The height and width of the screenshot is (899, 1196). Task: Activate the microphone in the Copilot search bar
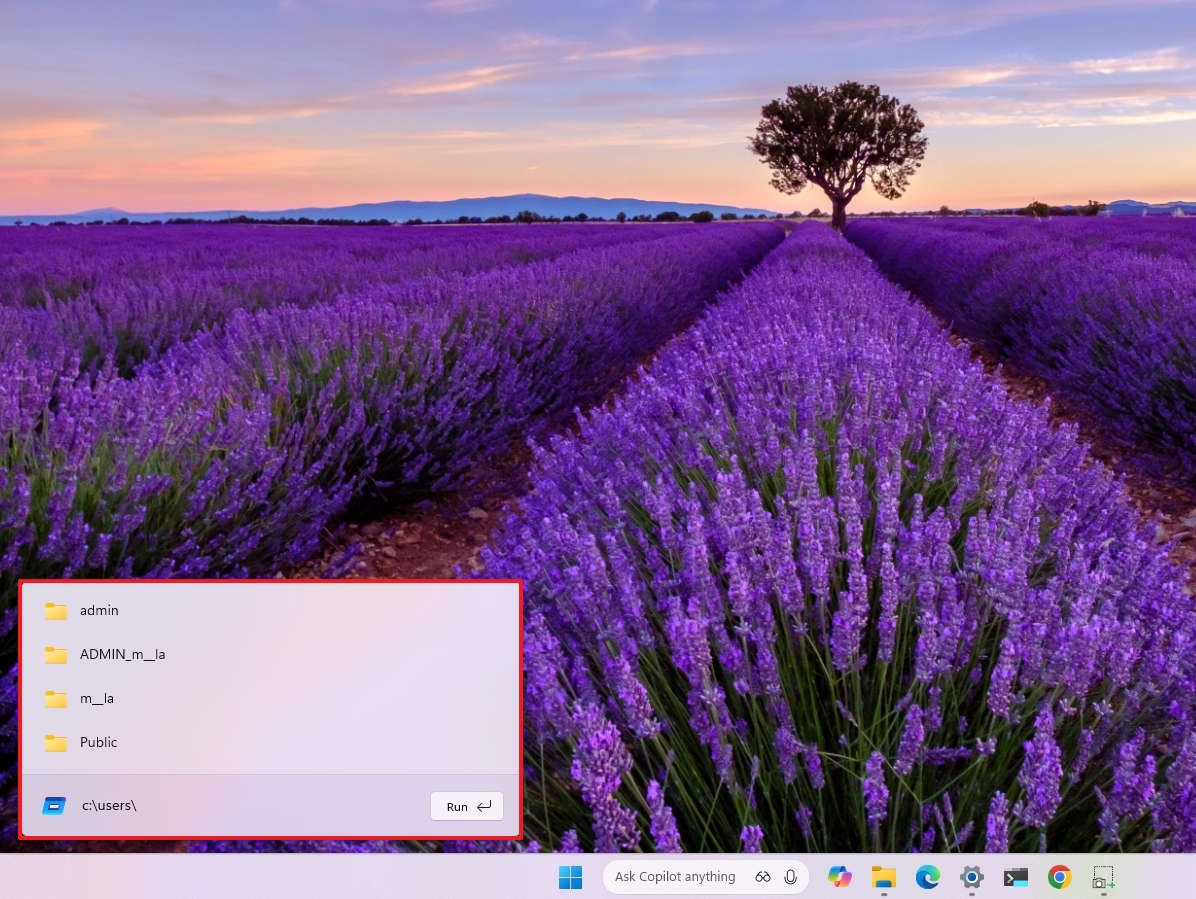(790, 876)
